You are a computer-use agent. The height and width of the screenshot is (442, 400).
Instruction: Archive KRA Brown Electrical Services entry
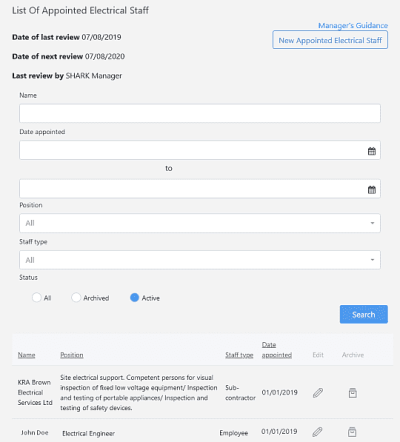353,393
